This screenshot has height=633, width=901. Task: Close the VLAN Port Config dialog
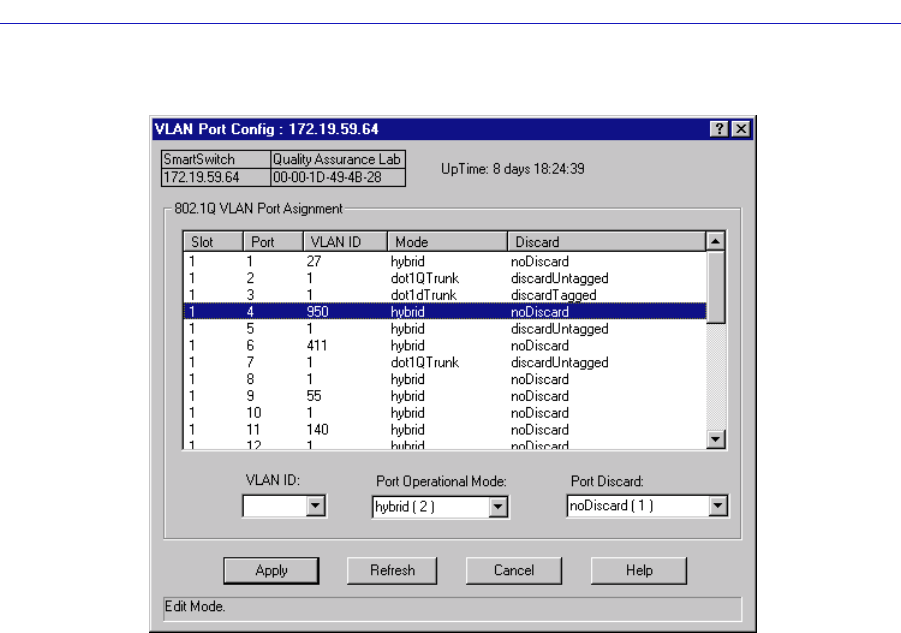(740, 130)
